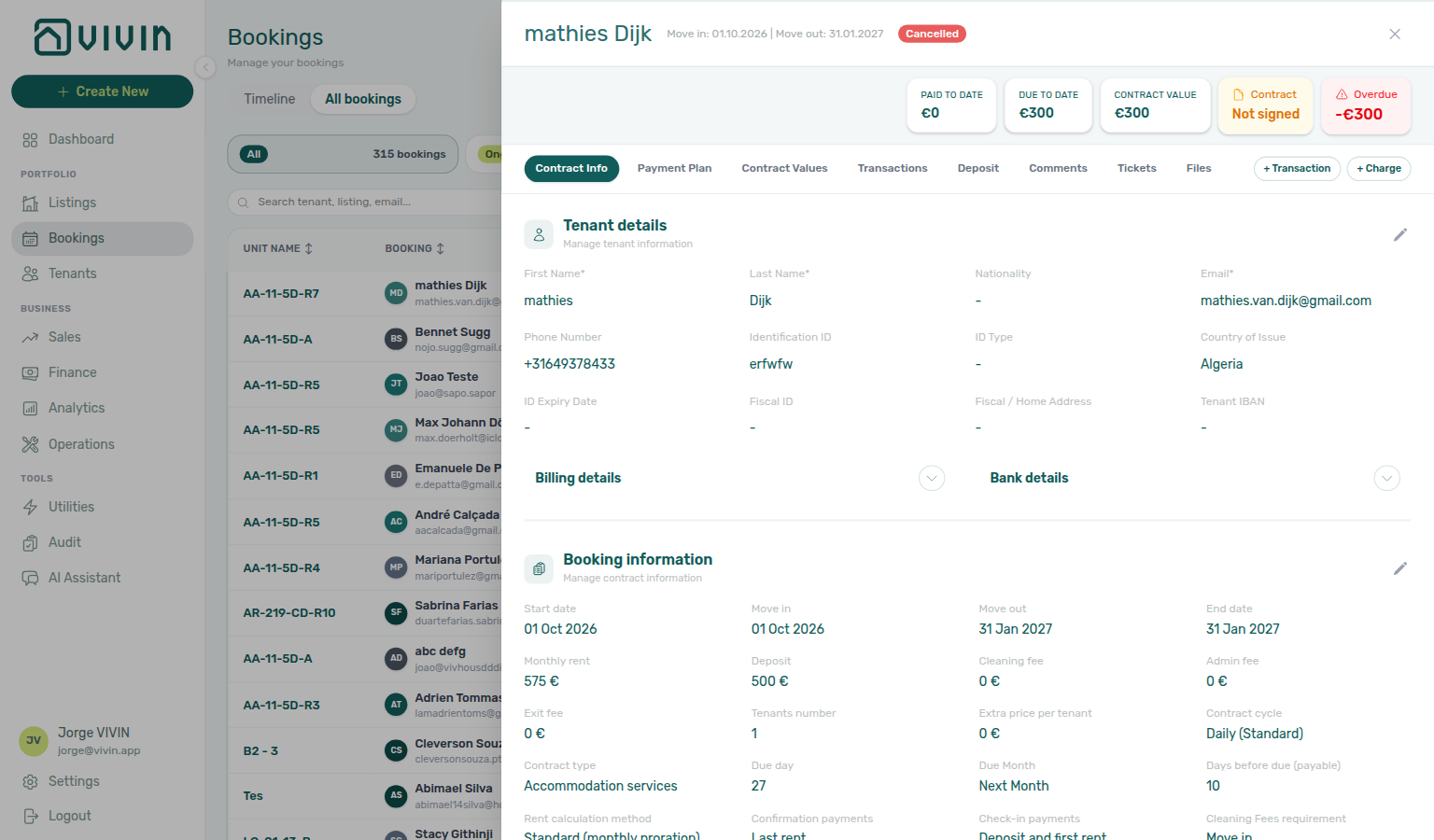Open the Files tab
The height and width of the screenshot is (840, 1434).
click(x=1199, y=168)
